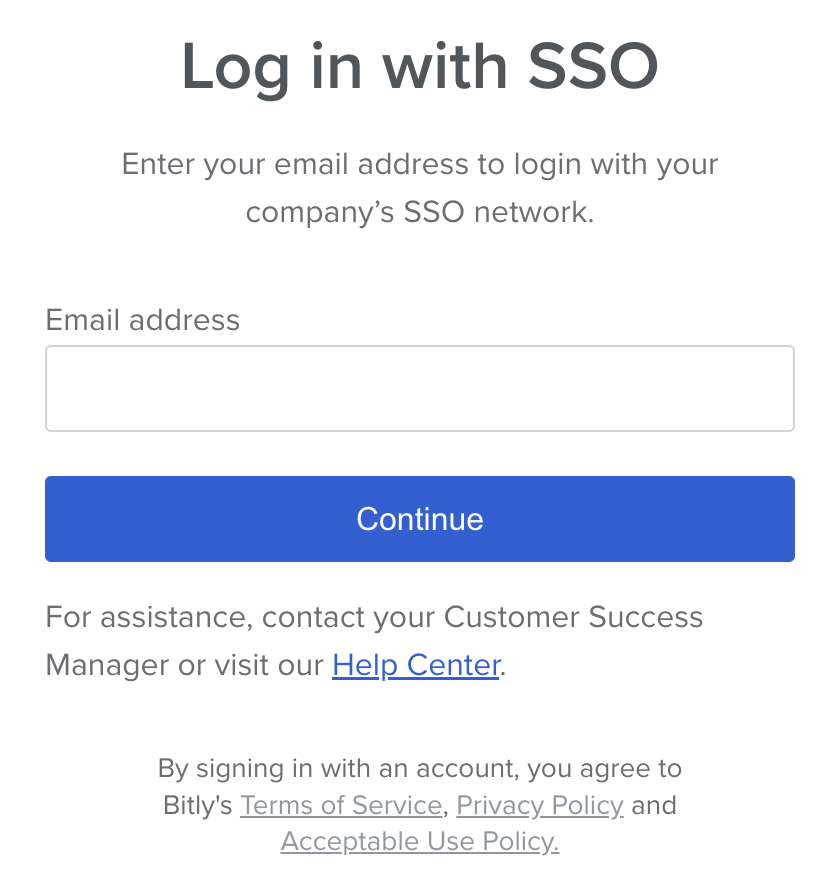
Task: Read the Terms of Service agreement
Action: click(x=341, y=805)
